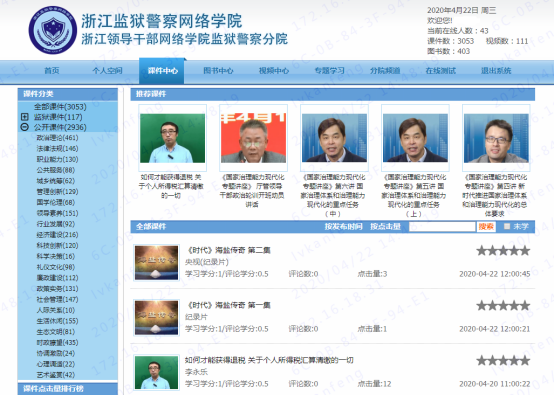This screenshot has height=396, width=554.
Task: Open recommended thumbnail for 第四讲 course
Action: pyautogui.click(x=496, y=138)
